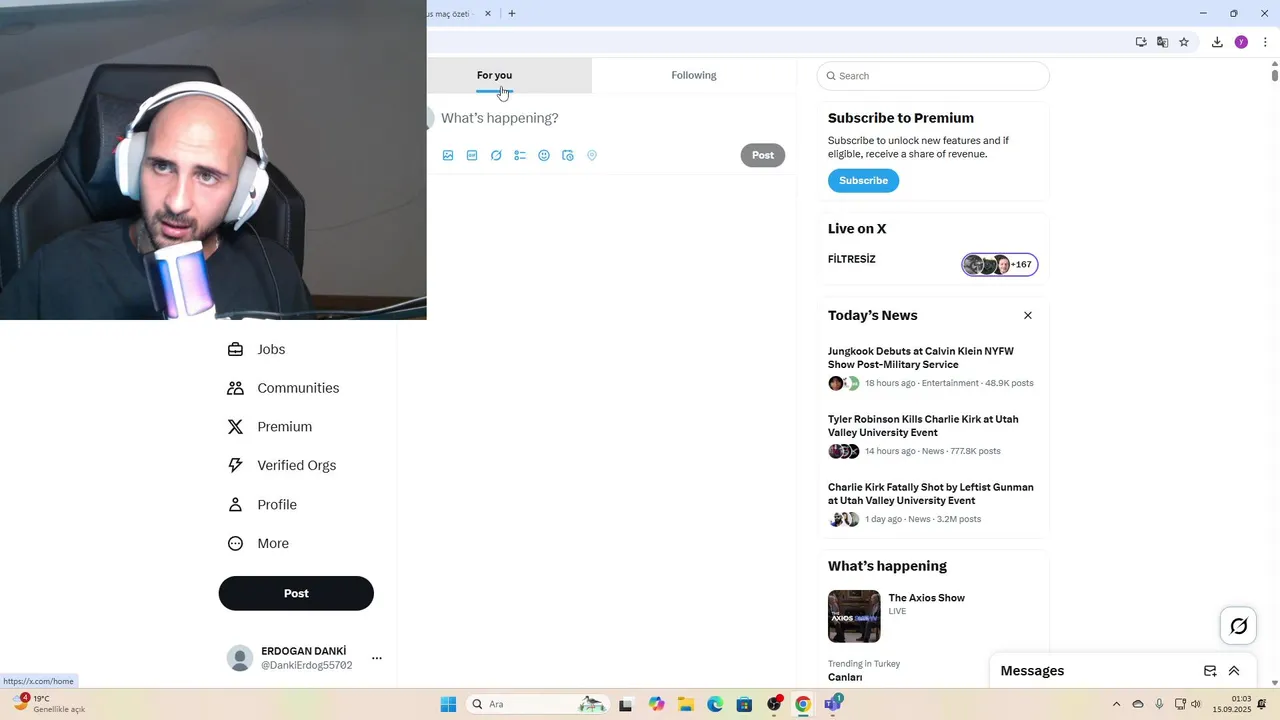Bookmark this page with star icon
1280x720 pixels.
click(1184, 42)
